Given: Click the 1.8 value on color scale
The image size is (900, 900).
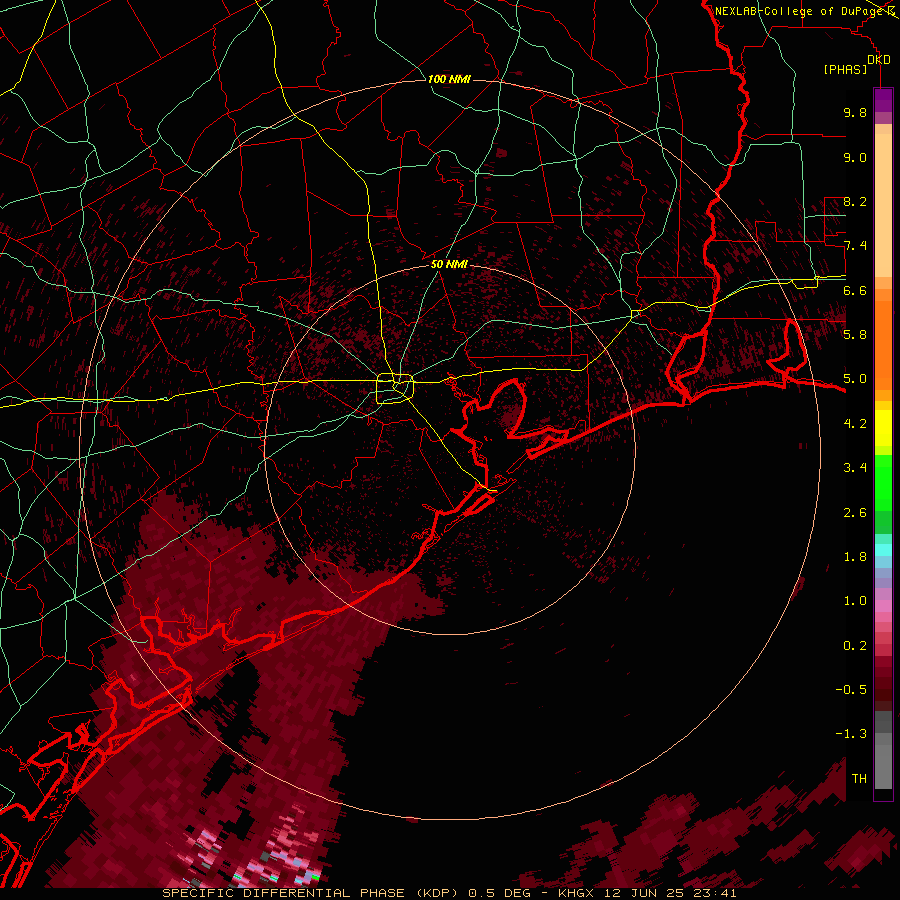Looking at the screenshot, I should [855, 557].
